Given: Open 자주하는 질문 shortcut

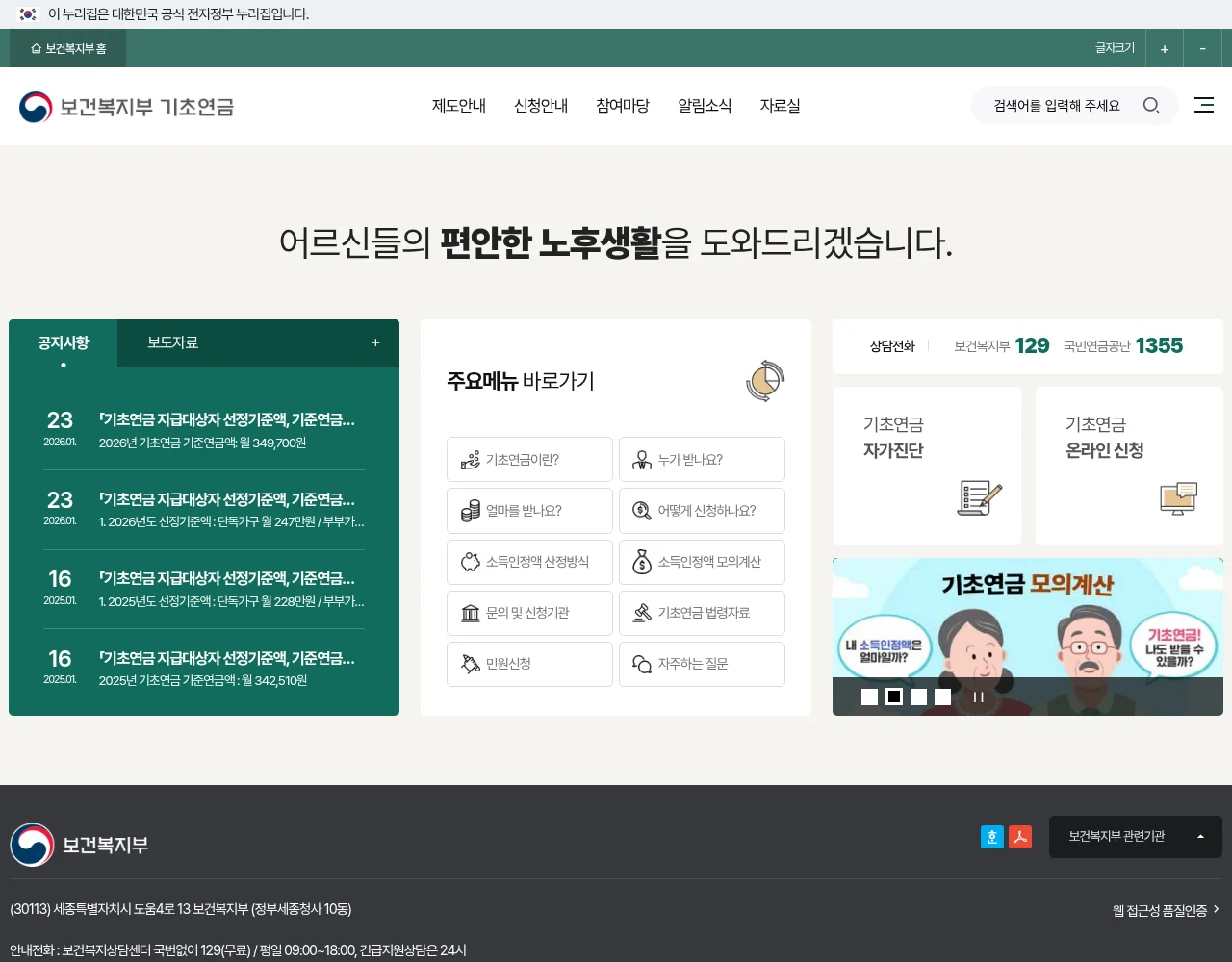Looking at the screenshot, I should pos(702,664).
